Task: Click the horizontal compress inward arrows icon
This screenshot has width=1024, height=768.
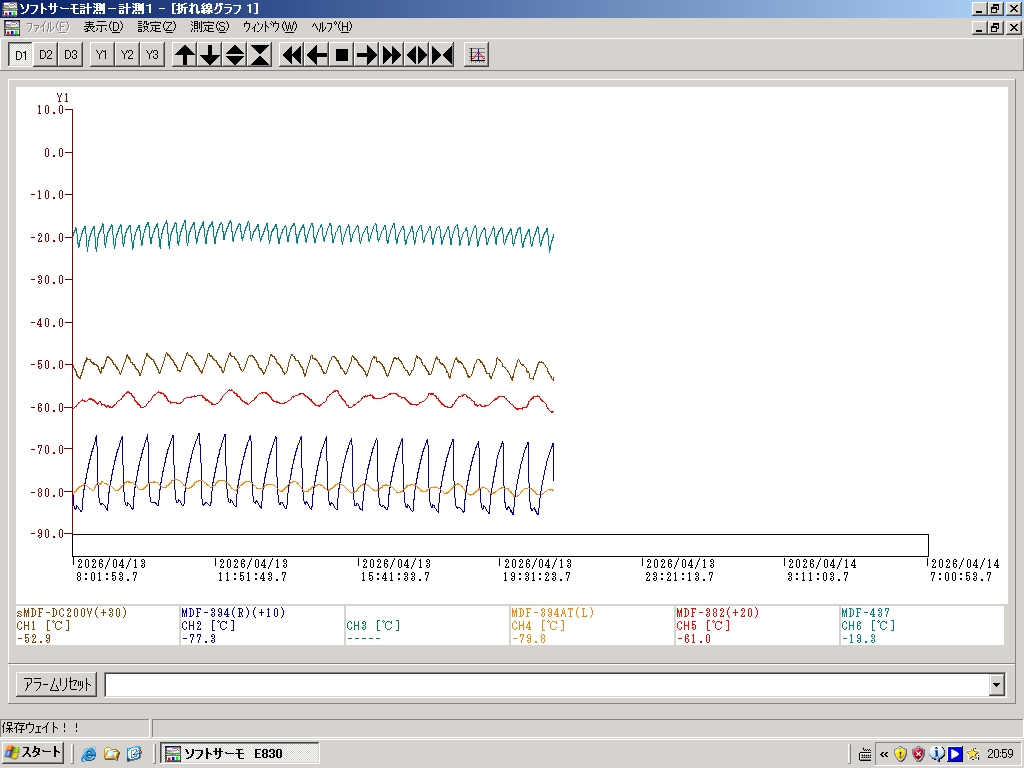Action: pos(442,55)
